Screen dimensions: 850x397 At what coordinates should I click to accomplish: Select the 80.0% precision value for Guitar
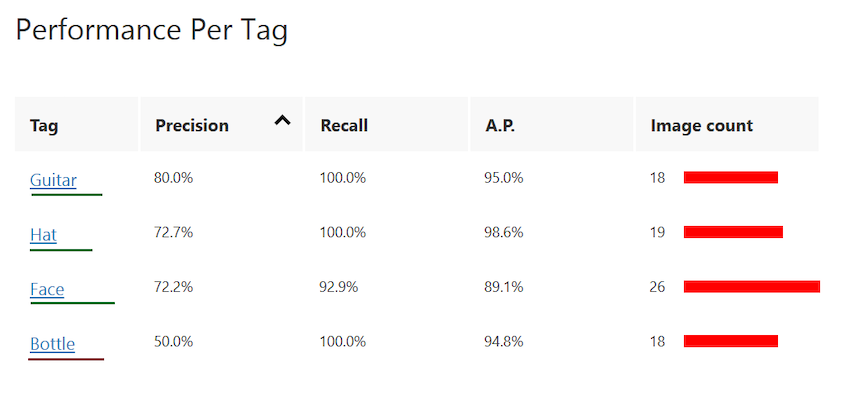173,177
